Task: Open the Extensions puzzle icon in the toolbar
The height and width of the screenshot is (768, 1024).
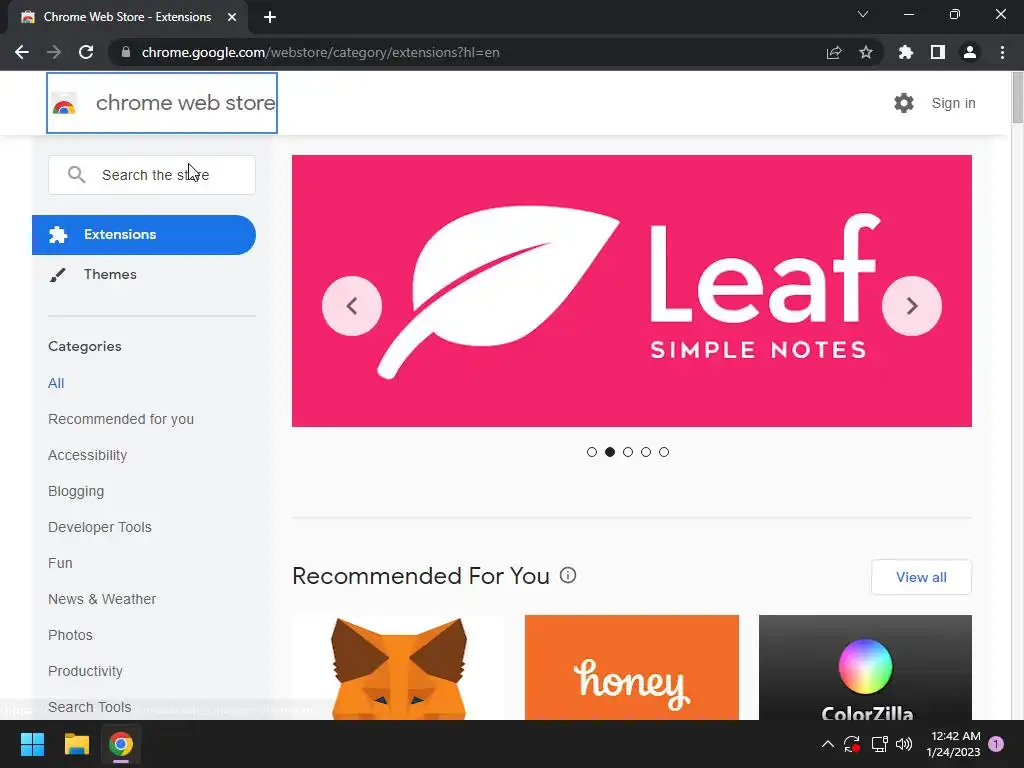Action: (x=906, y=52)
